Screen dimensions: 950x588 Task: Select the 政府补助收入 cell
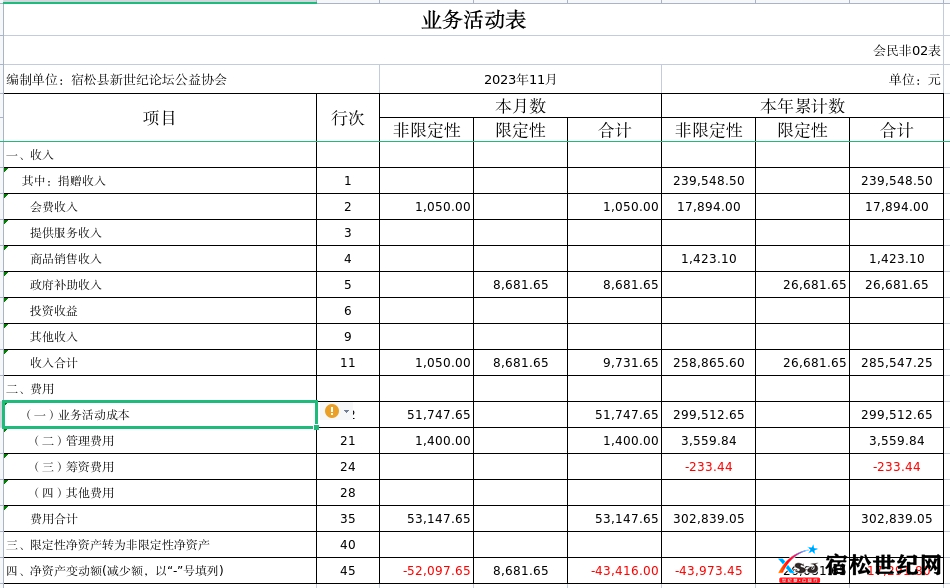160,285
